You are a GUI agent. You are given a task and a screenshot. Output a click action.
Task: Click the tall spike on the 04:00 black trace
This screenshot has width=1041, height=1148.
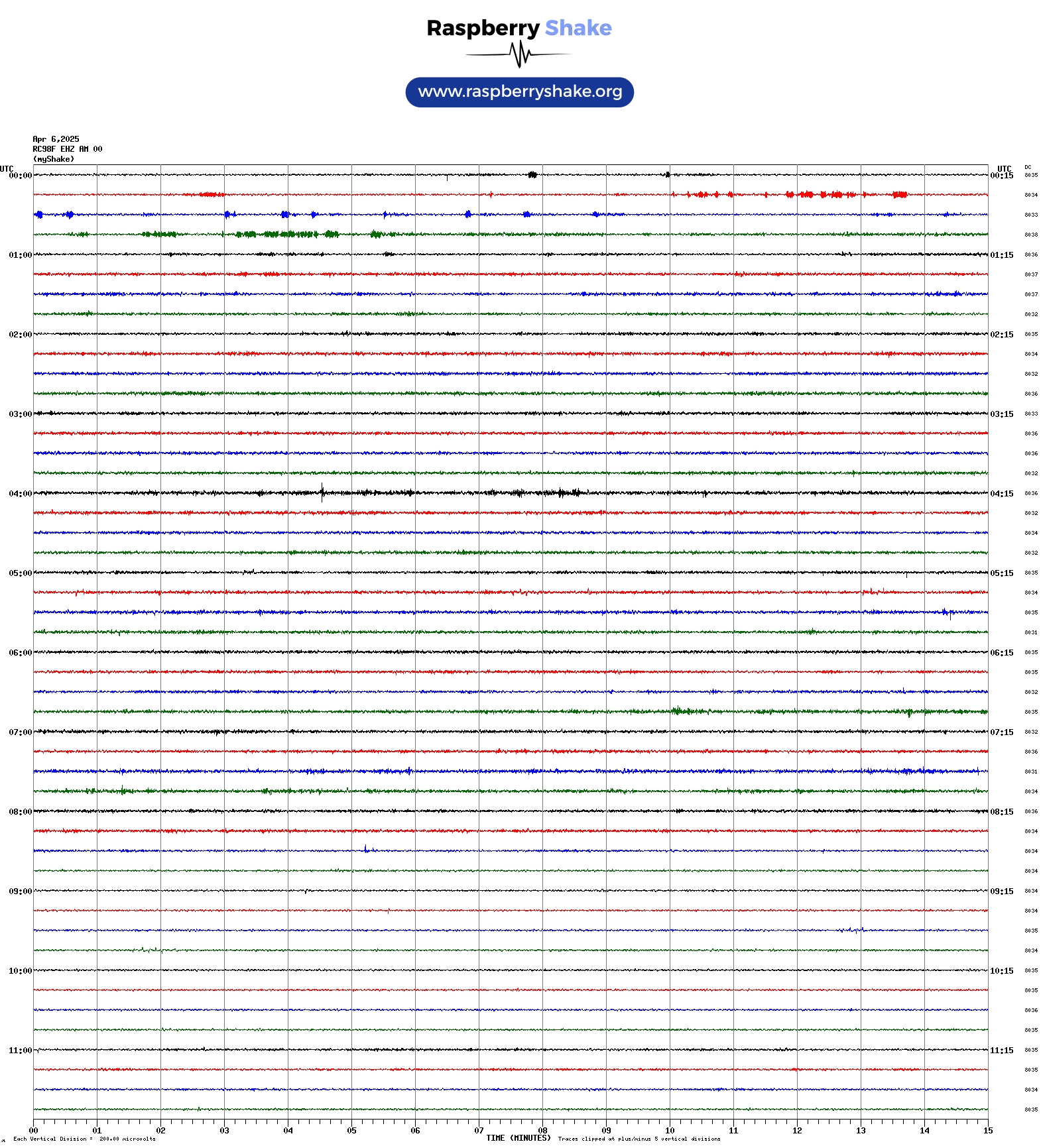pyautogui.click(x=322, y=492)
